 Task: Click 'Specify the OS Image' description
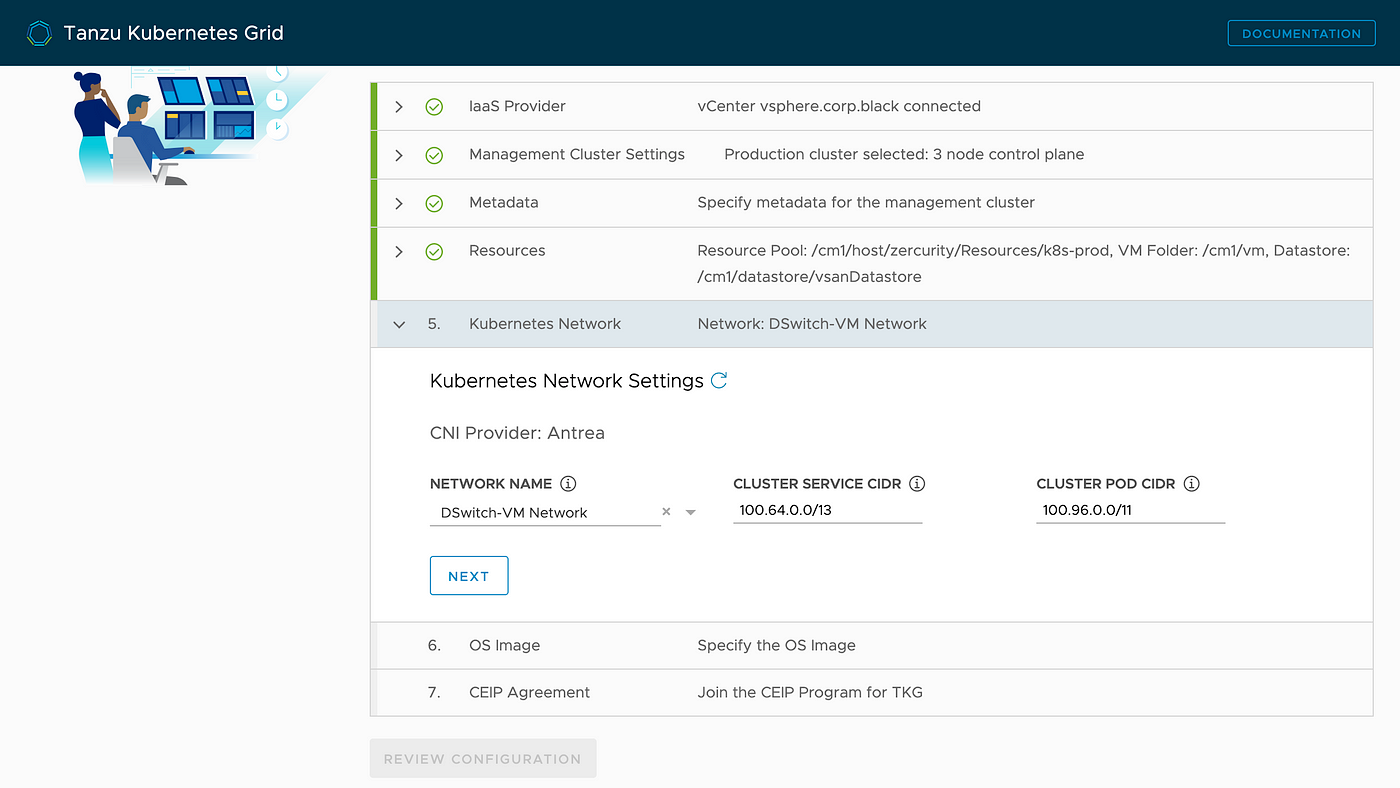pyautogui.click(x=776, y=645)
